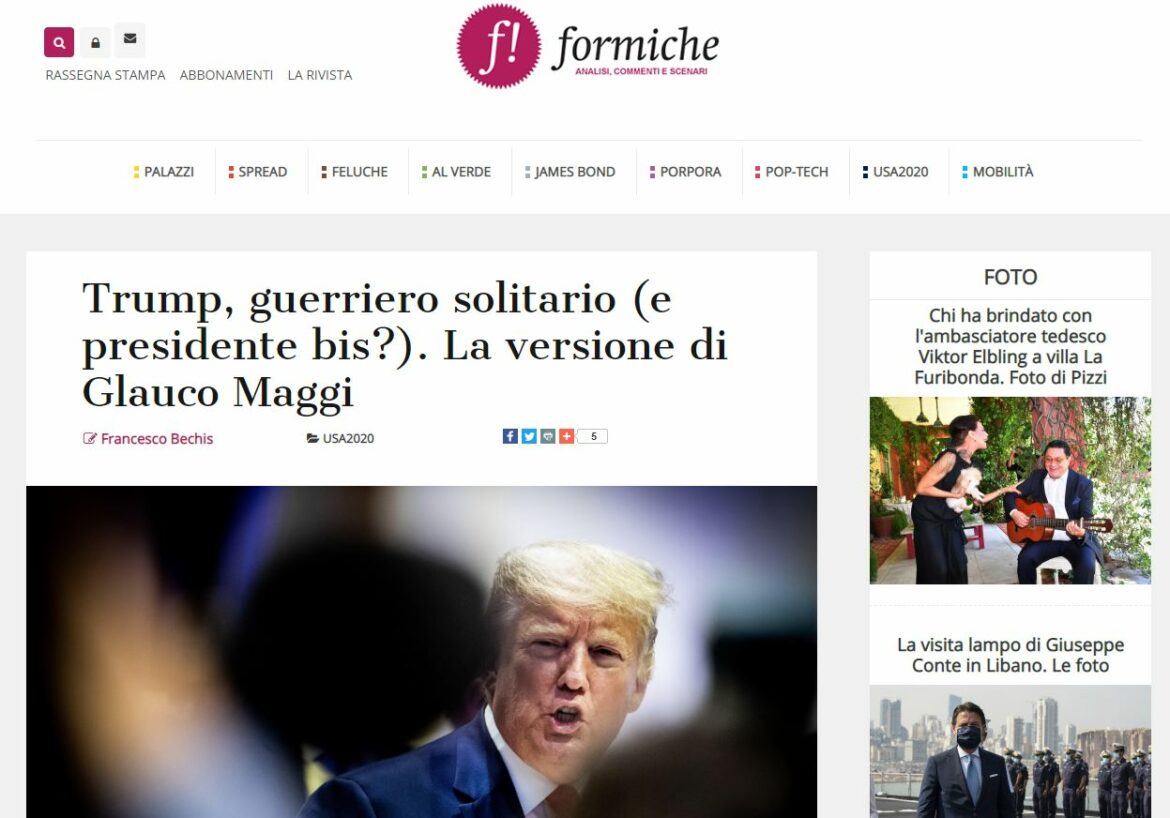Open the magenta search icon
Screen dimensions: 1170x818
(59, 43)
